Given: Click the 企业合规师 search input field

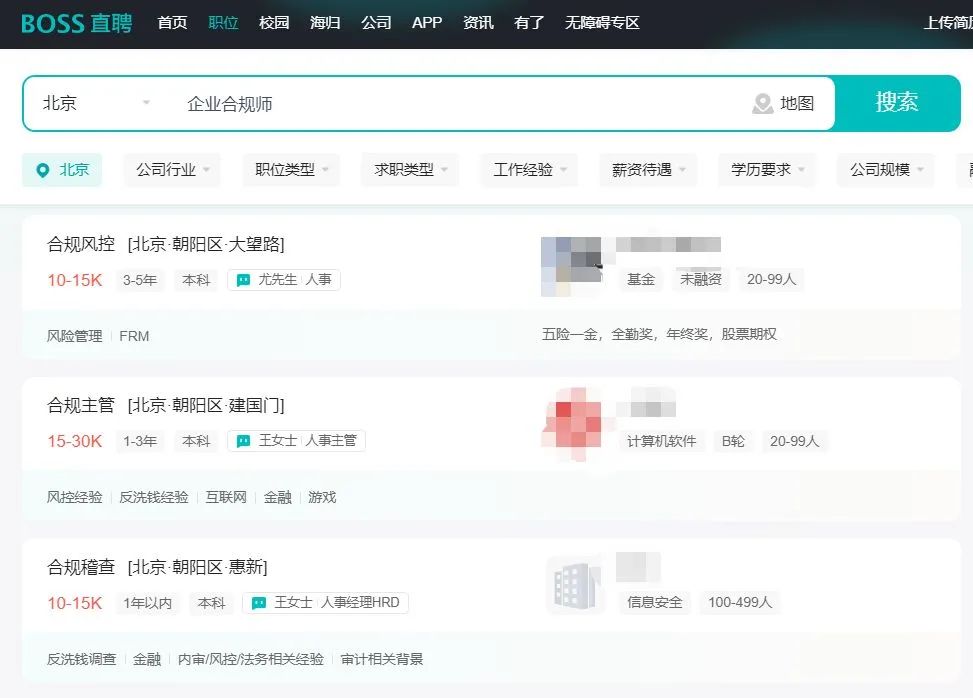Looking at the screenshot, I should pyautogui.click(x=459, y=104).
